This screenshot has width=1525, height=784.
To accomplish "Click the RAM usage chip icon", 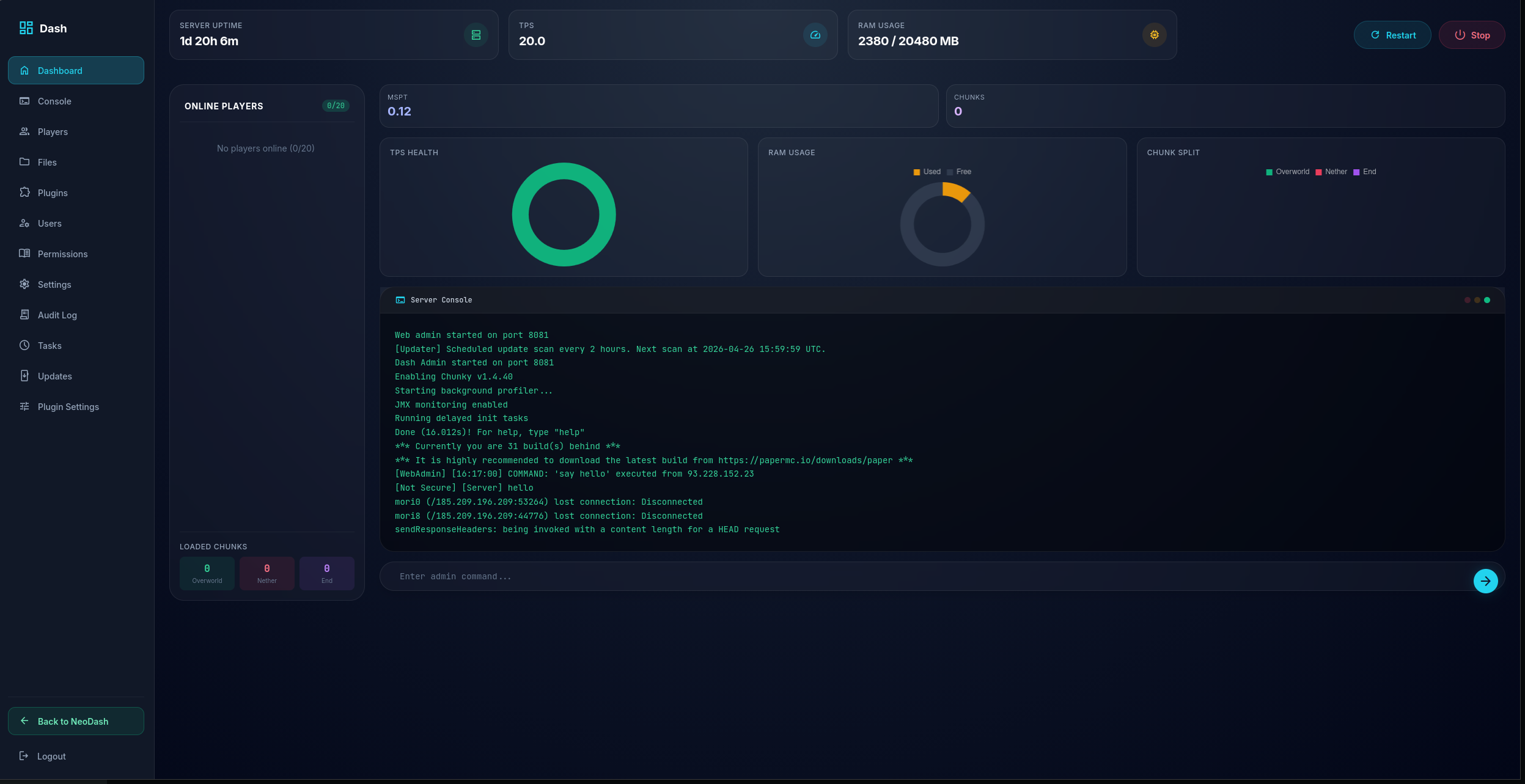I will coord(1155,35).
